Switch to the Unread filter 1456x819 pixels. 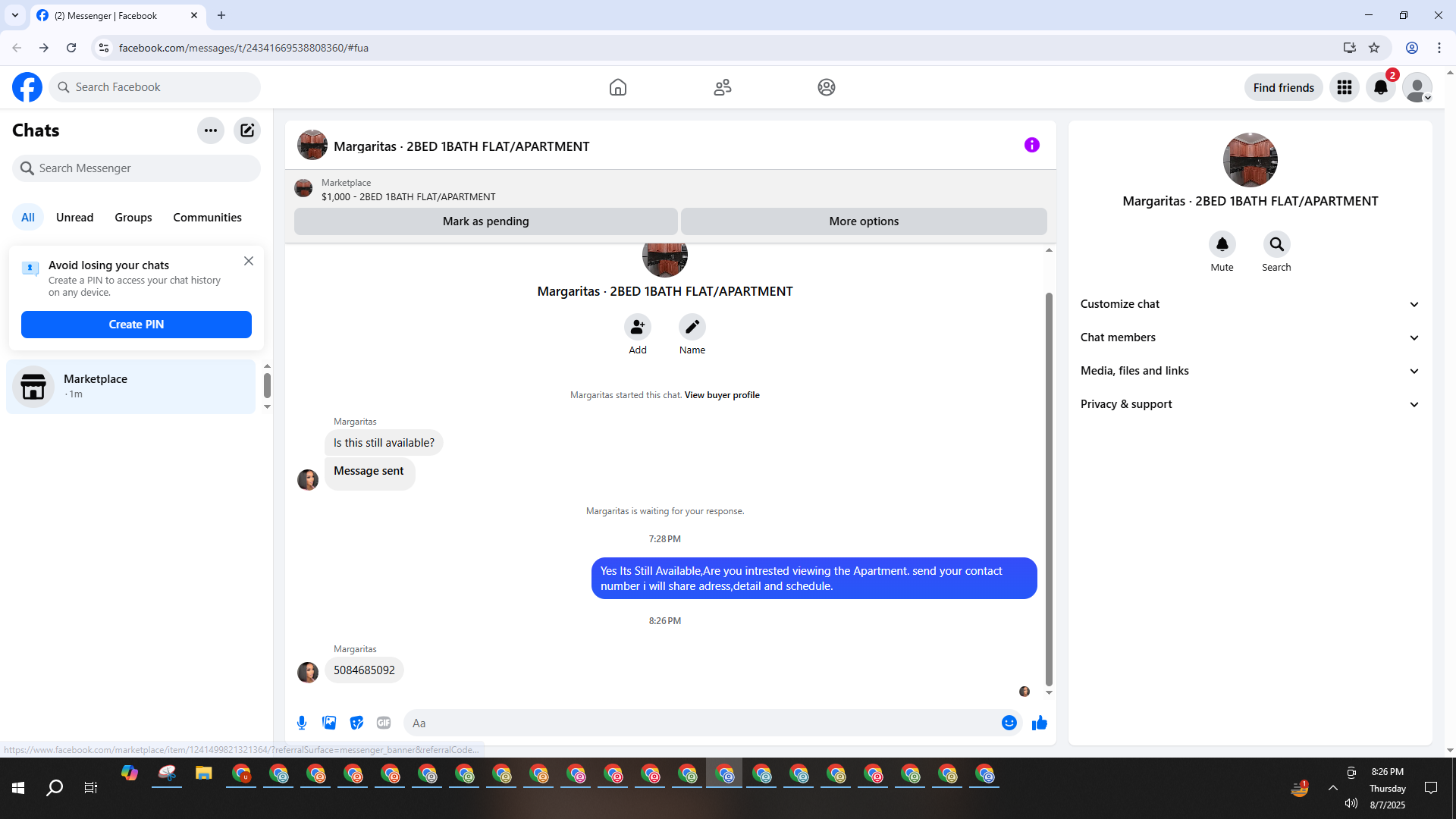point(75,218)
